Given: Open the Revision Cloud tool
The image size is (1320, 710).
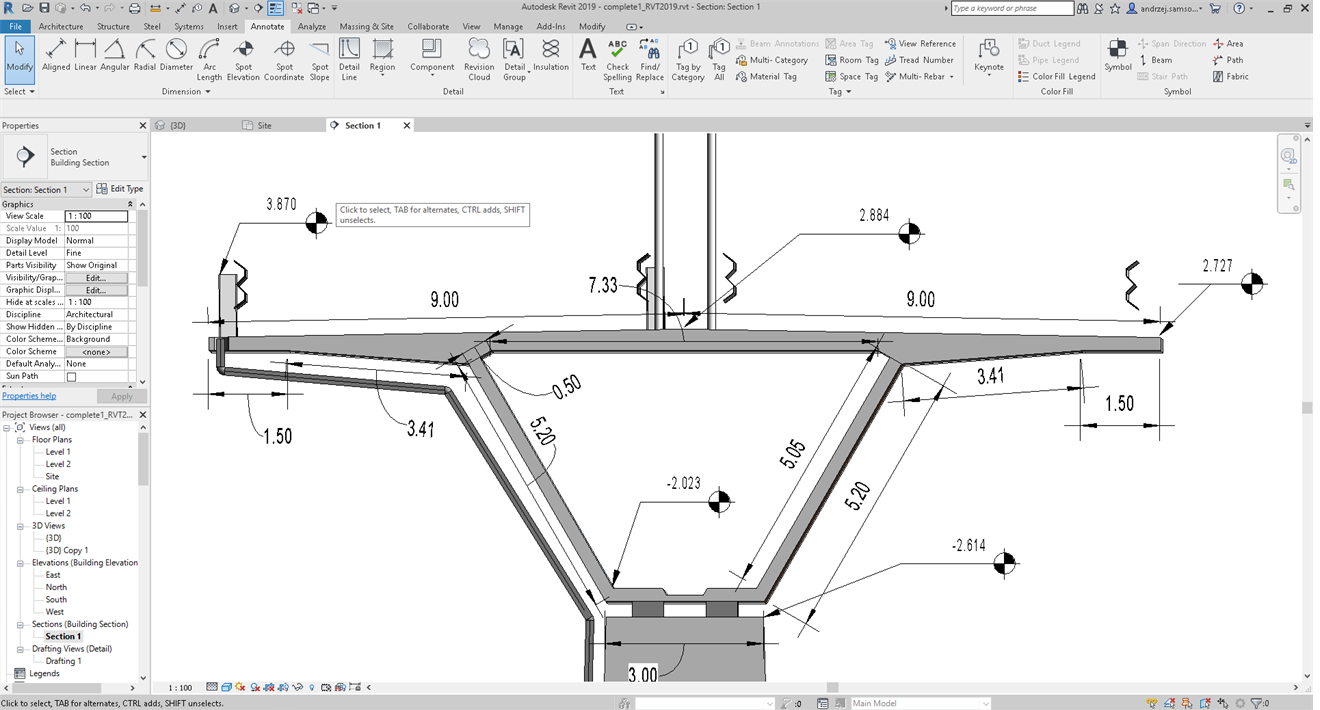Looking at the screenshot, I should tap(479, 57).
